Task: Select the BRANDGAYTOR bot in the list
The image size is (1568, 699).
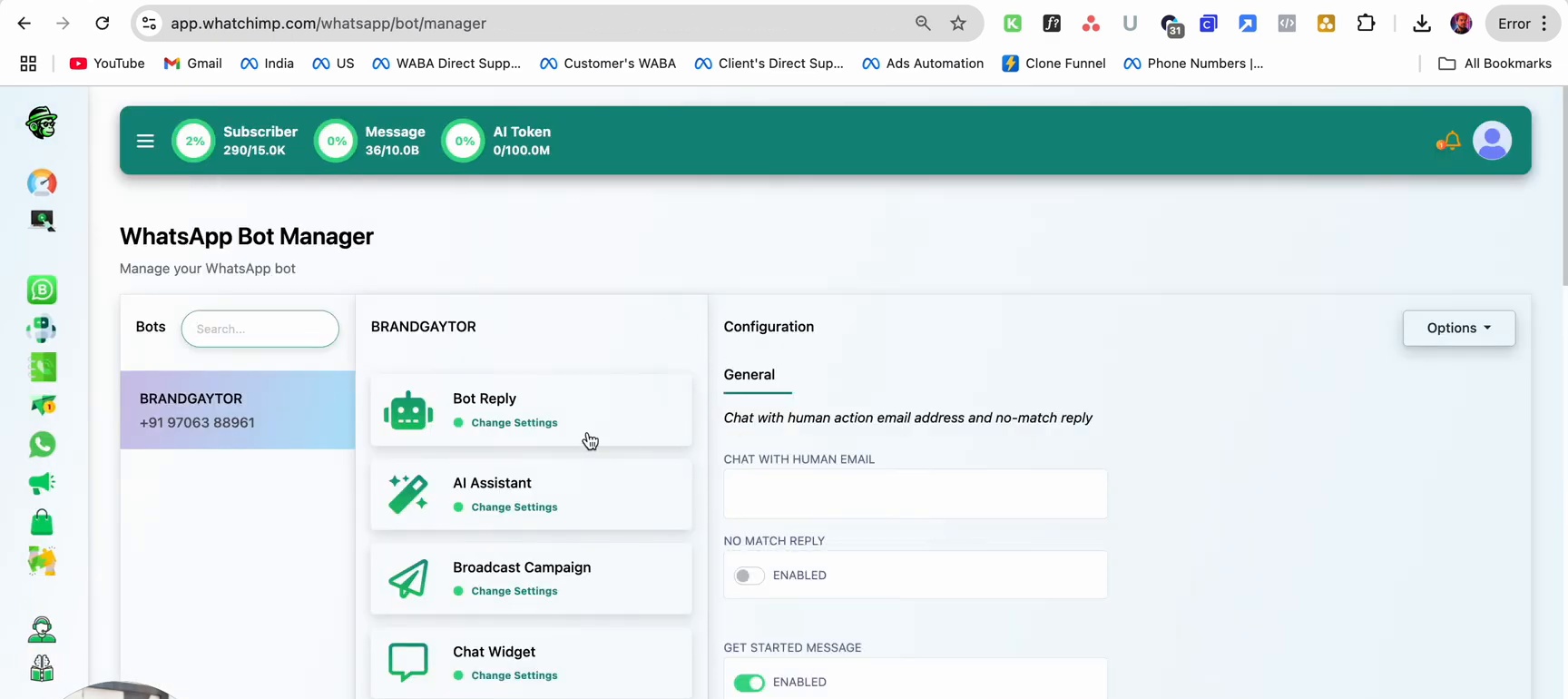Action: 238,410
